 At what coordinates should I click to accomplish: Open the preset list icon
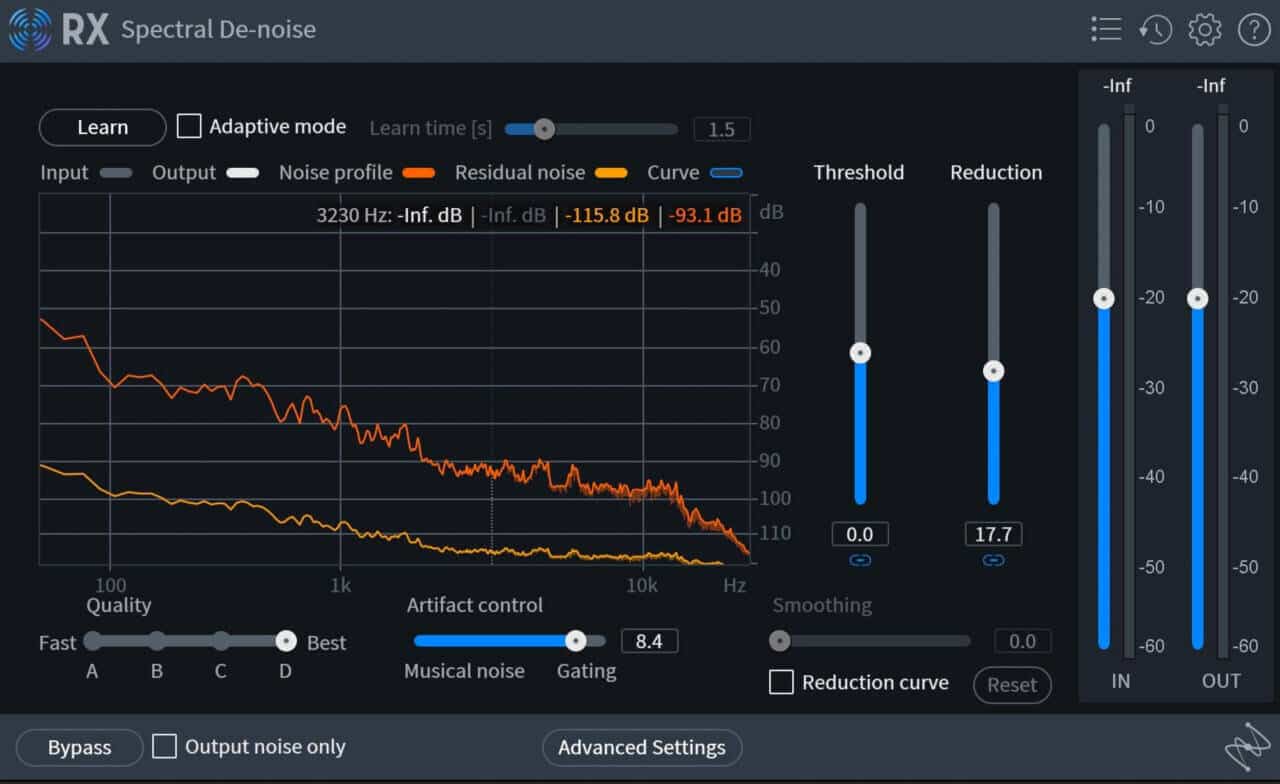tap(1106, 29)
